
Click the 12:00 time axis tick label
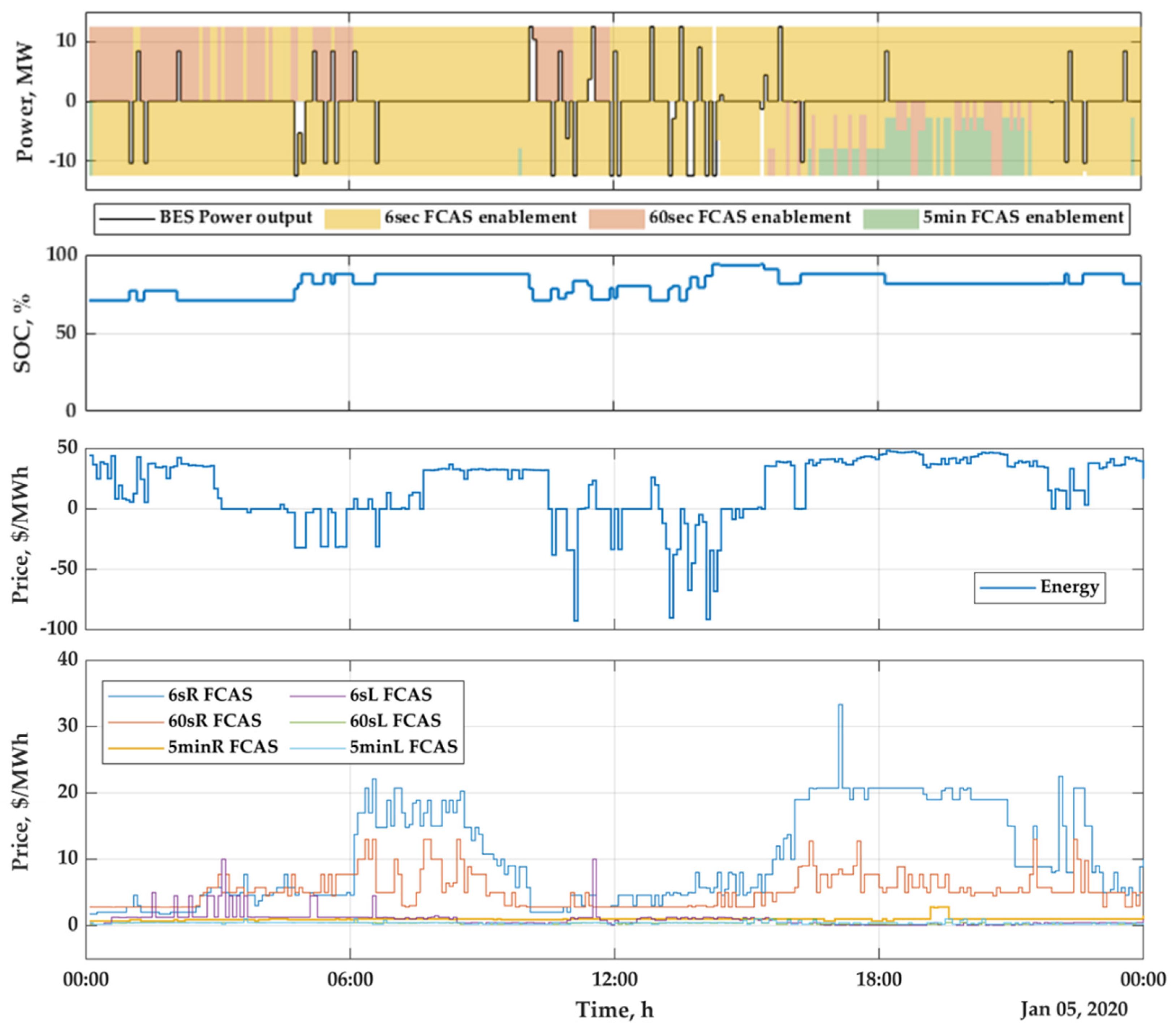[x=614, y=979]
